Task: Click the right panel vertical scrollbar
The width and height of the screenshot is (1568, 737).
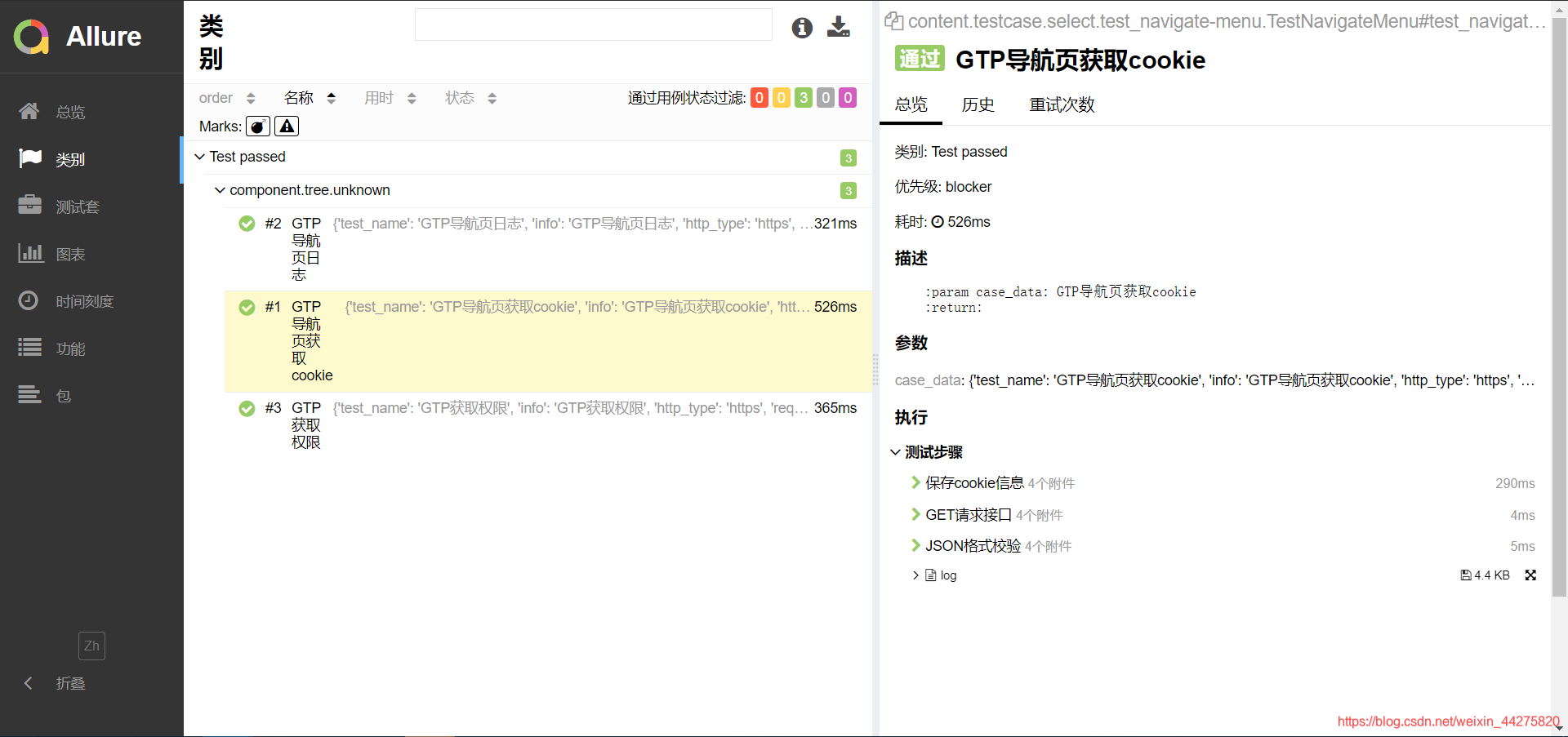Action: 1559,308
